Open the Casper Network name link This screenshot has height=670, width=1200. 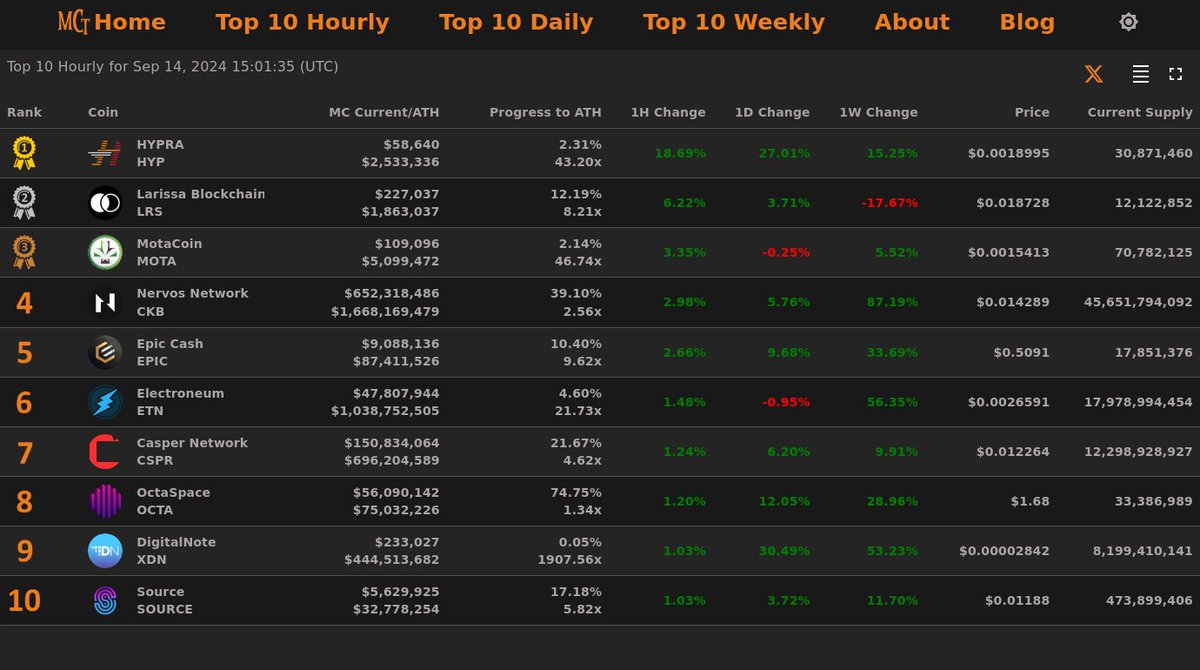(192, 442)
